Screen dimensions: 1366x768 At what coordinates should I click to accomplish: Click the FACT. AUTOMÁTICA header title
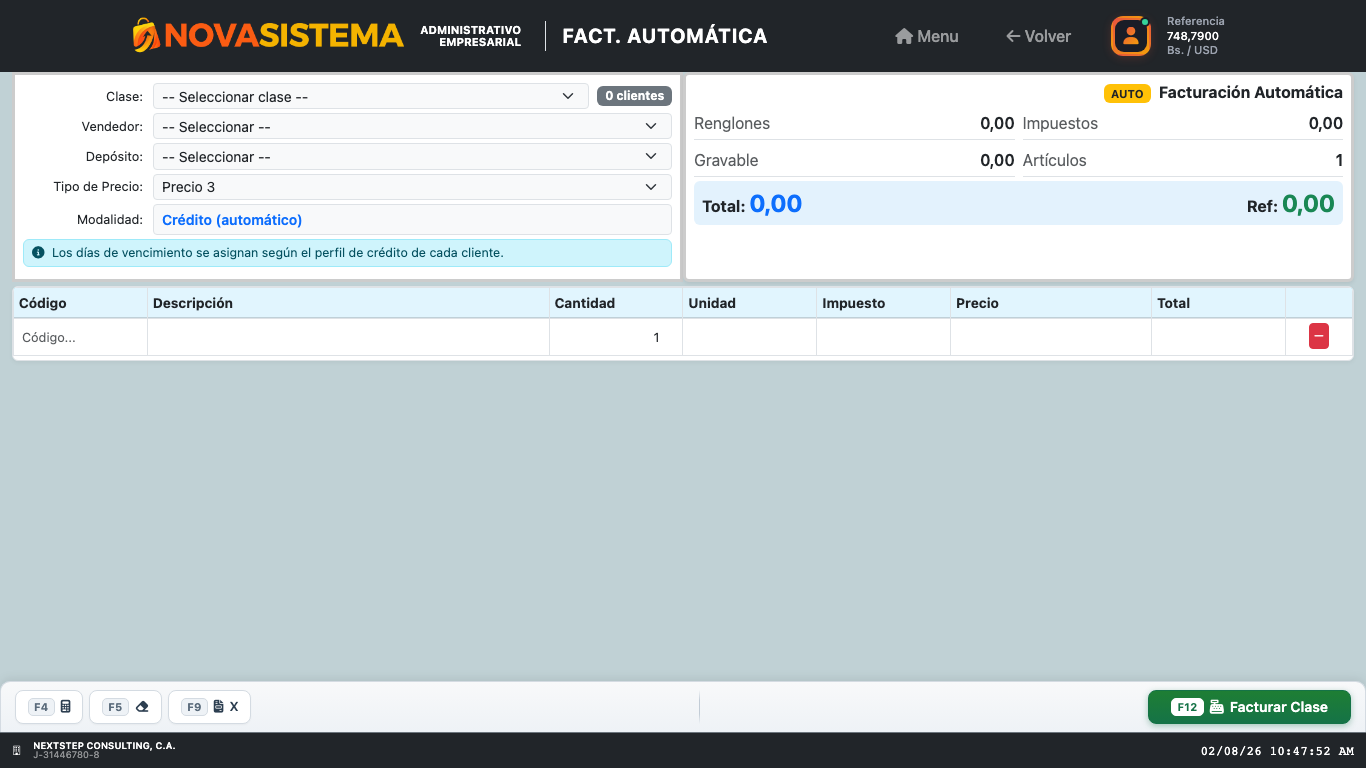tap(665, 36)
